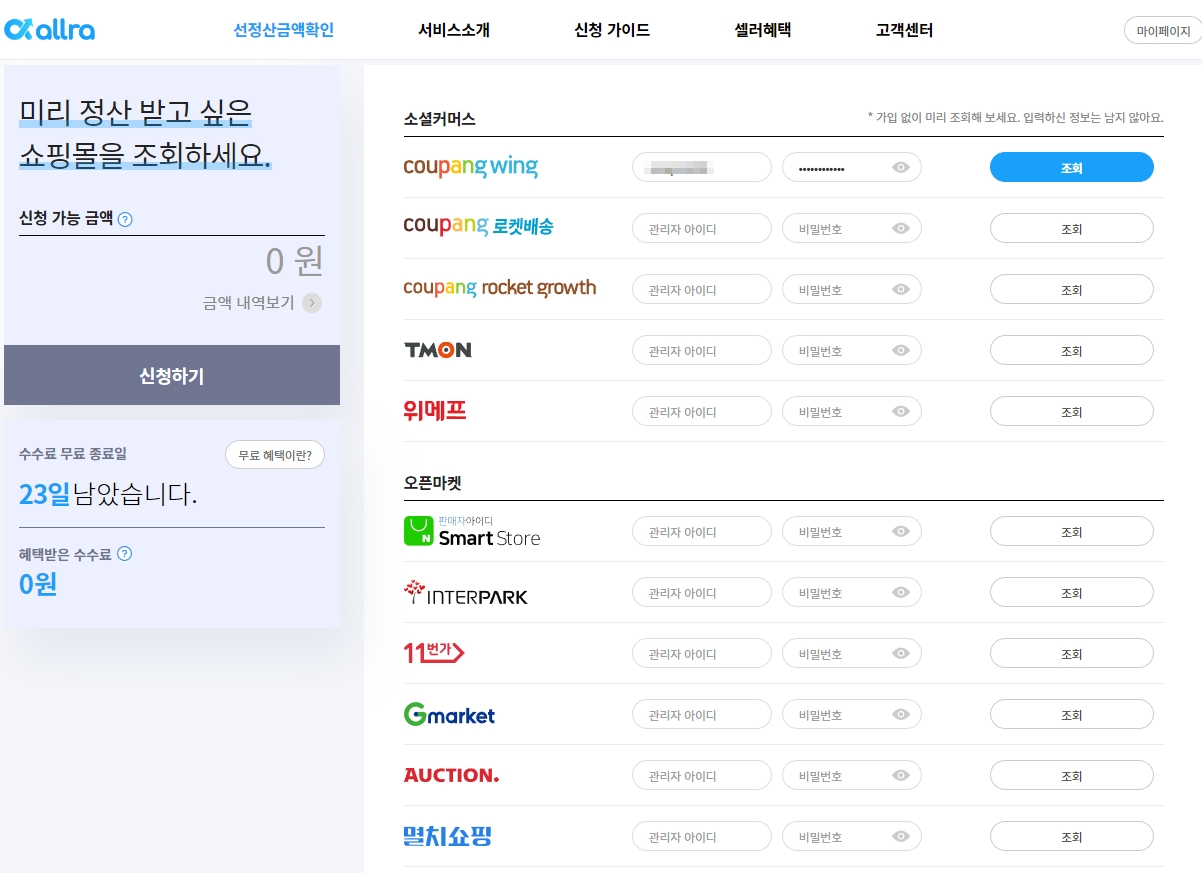Focus 위메프 비밀번호 field
Image resolution: width=1202 pixels, height=873 pixels.
(x=852, y=412)
